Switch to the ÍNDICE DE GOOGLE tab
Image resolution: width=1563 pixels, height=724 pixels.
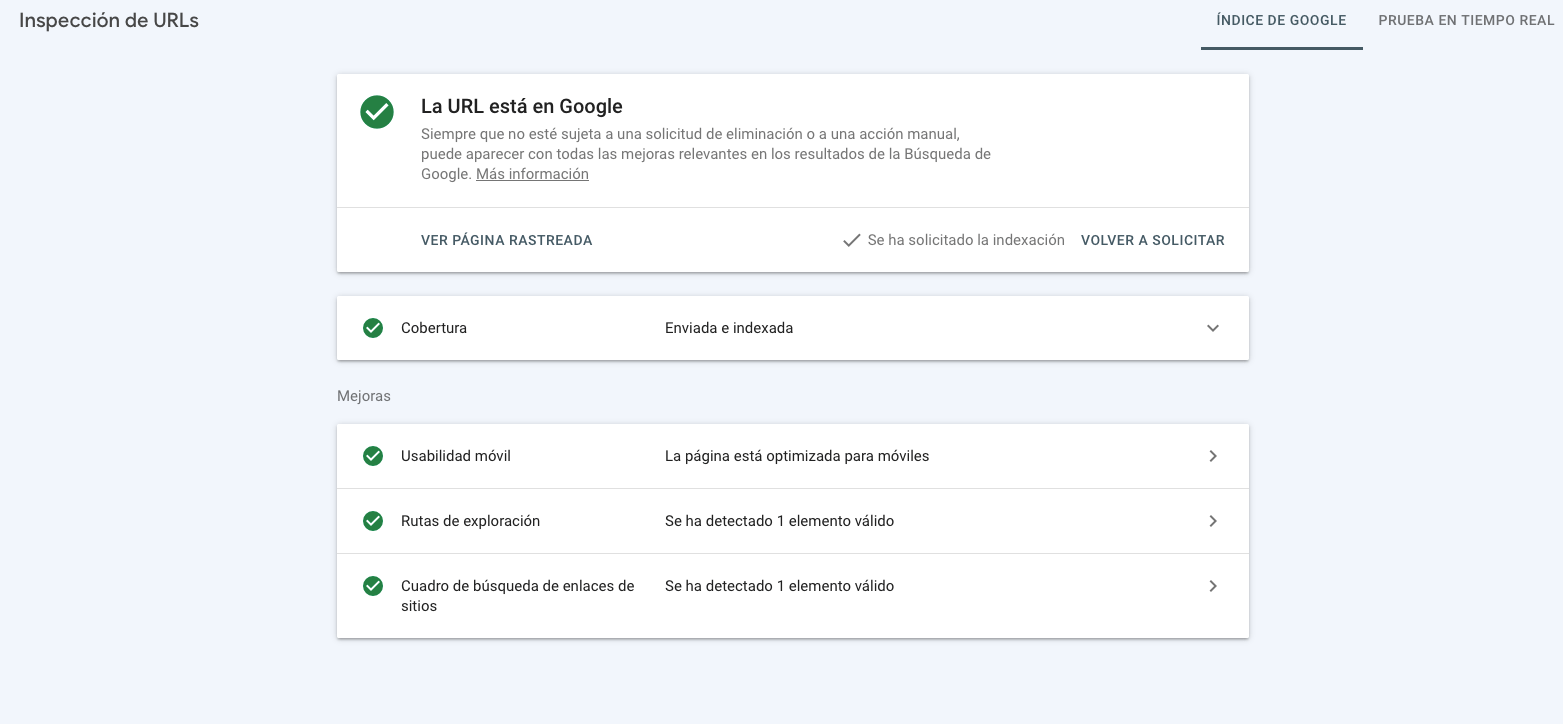point(1281,20)
